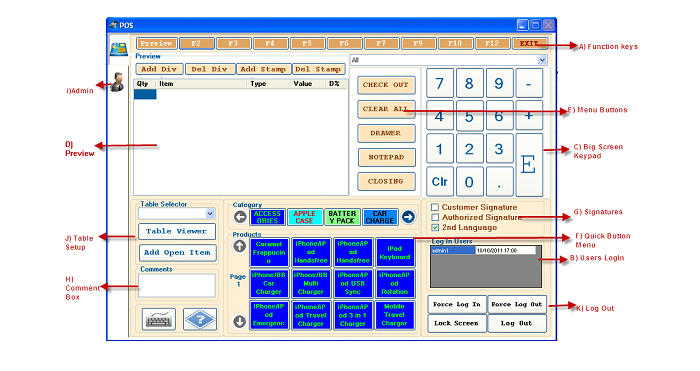Move products page up with up arrow

click(x=240, y=246)
